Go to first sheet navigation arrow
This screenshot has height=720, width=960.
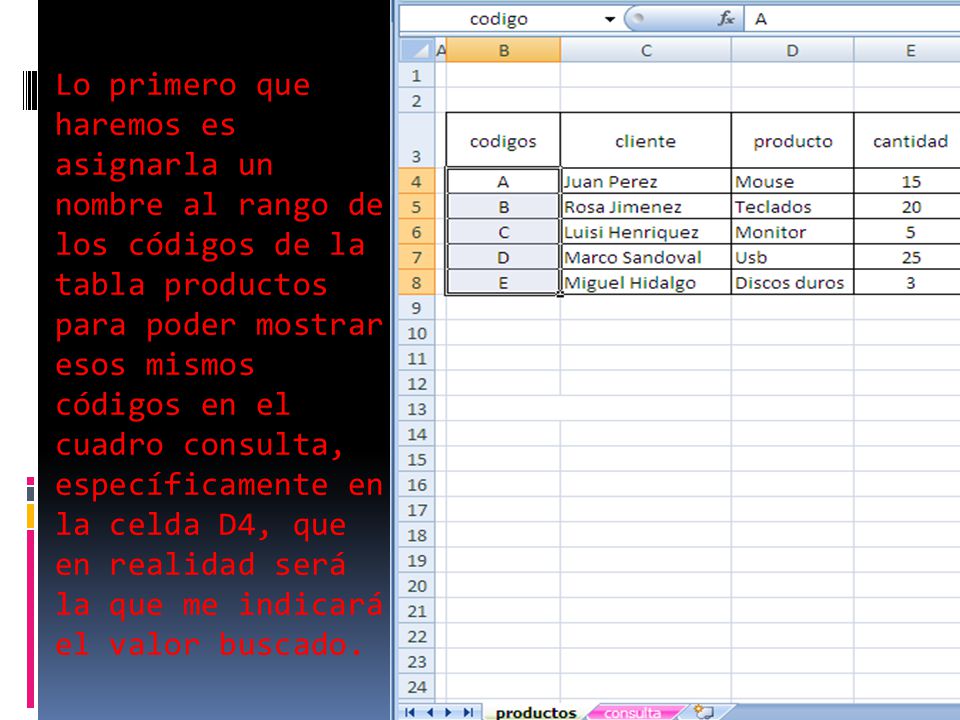click(410, 712)
